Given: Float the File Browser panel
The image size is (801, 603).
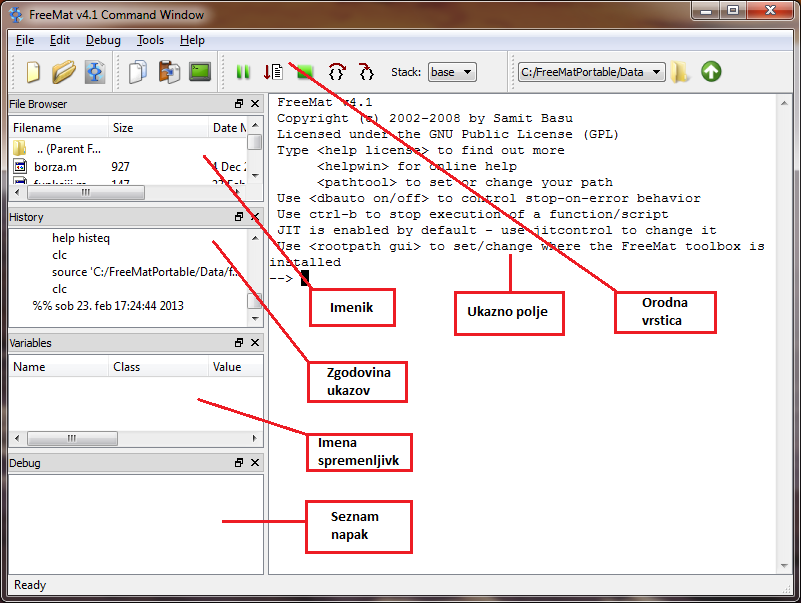Looking at the screenshot, I should [x=239, y=104].
